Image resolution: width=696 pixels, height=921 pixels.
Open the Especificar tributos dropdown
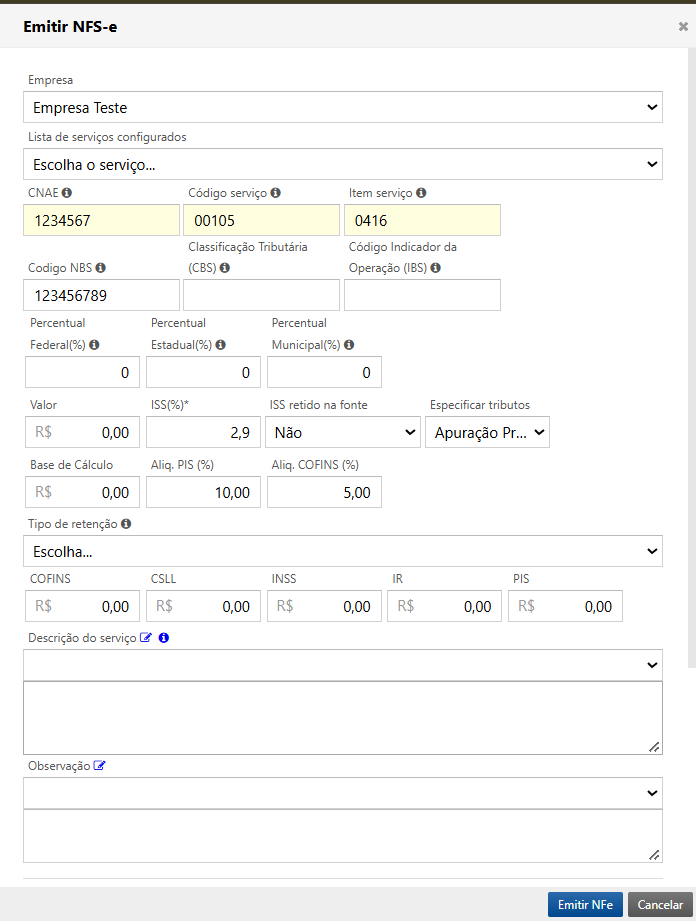pos(487,432)
